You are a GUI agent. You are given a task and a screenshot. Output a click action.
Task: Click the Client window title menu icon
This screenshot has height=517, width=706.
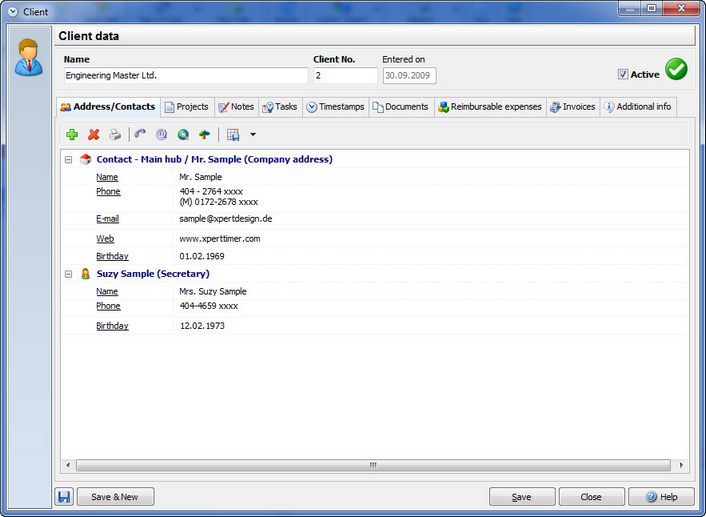[13, 12]
